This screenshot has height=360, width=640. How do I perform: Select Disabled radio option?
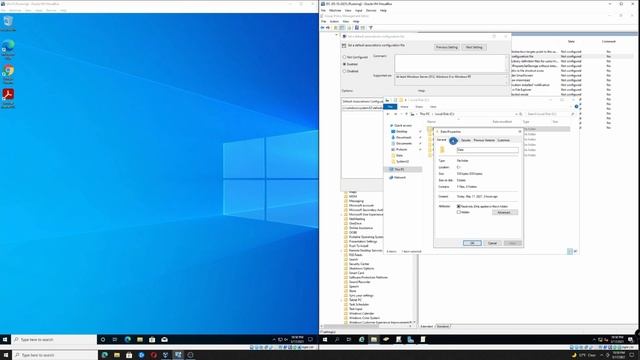point(344,71)
